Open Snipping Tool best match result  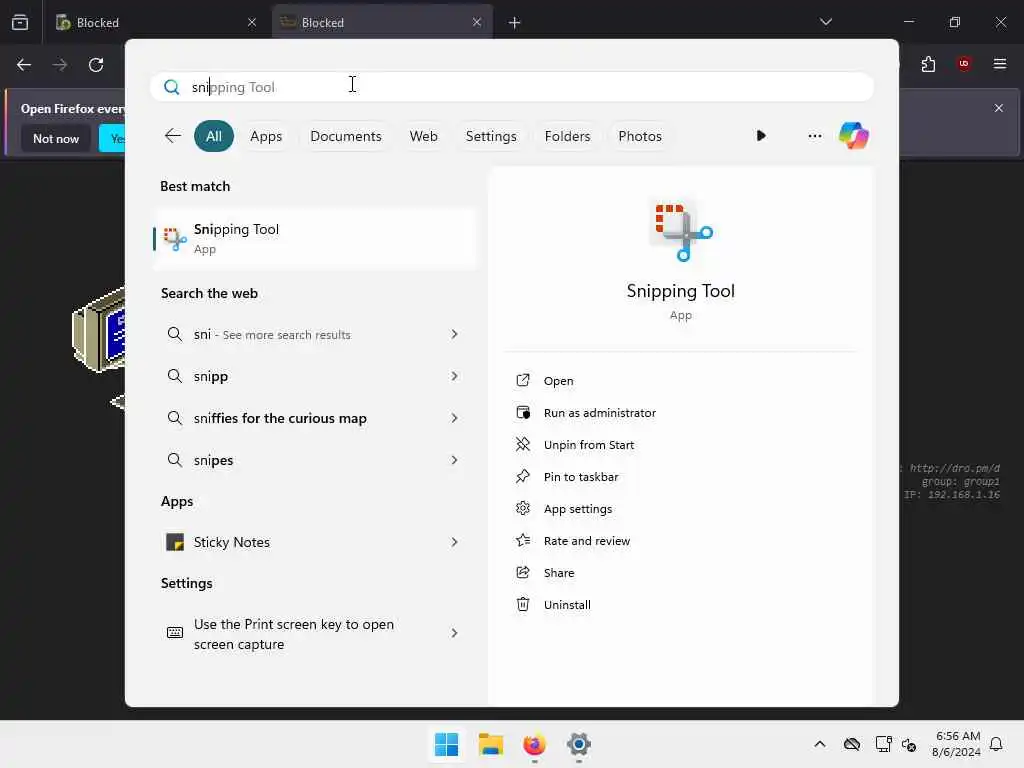point(315,238)
